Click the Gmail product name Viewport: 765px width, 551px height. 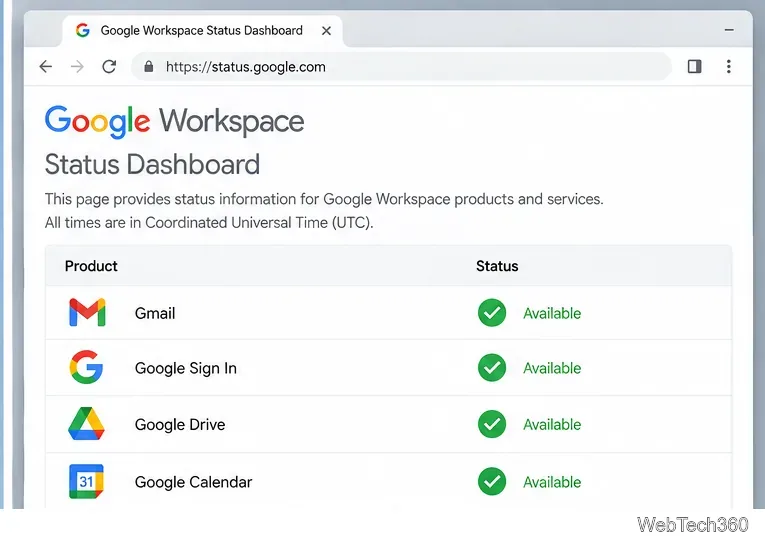(155, 313)
